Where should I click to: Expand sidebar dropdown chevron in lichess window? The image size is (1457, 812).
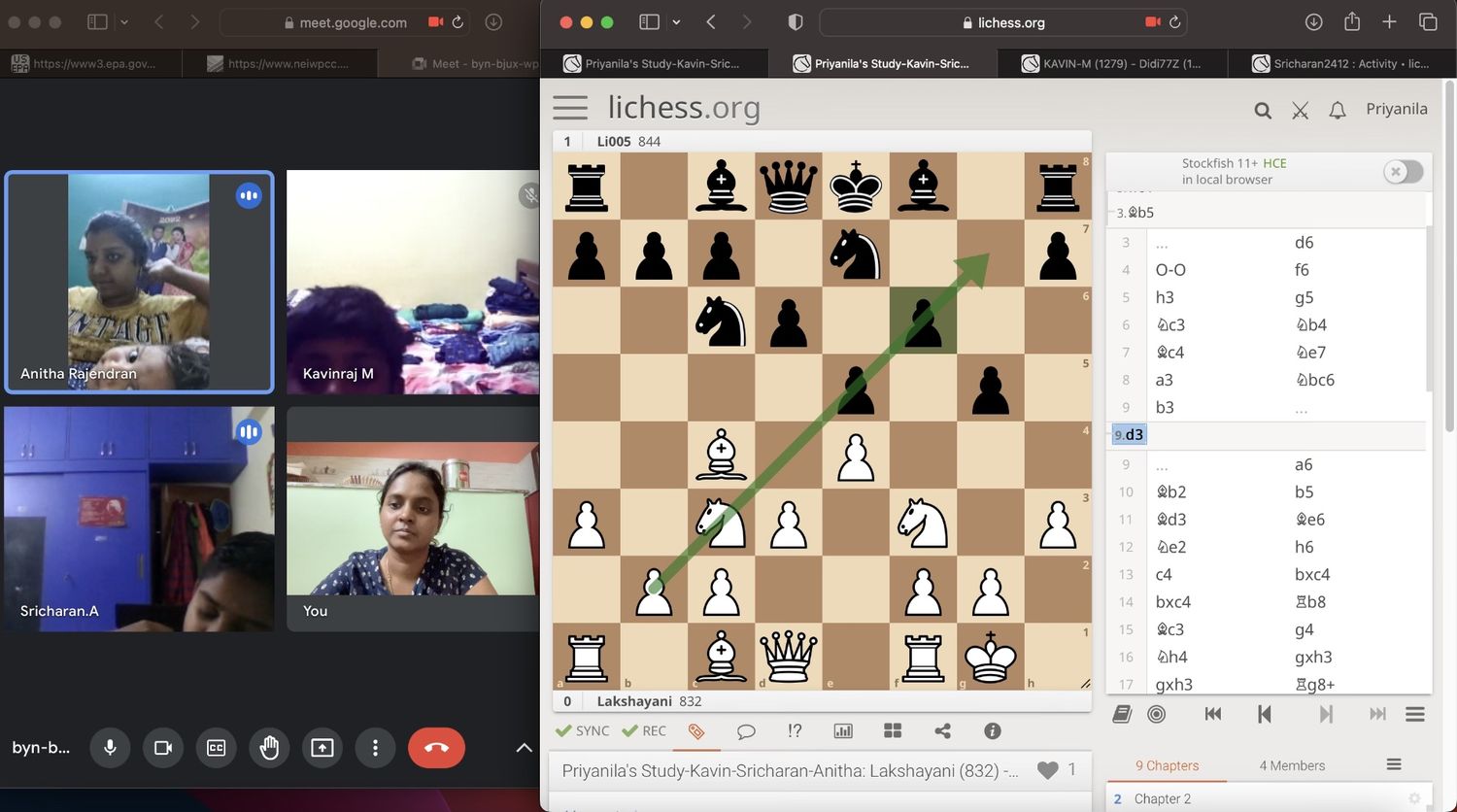point(676,21)
